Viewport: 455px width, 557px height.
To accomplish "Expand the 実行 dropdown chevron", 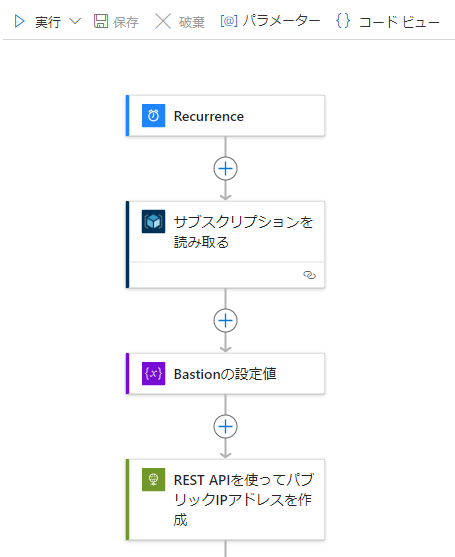I will [x=75, y=21].
